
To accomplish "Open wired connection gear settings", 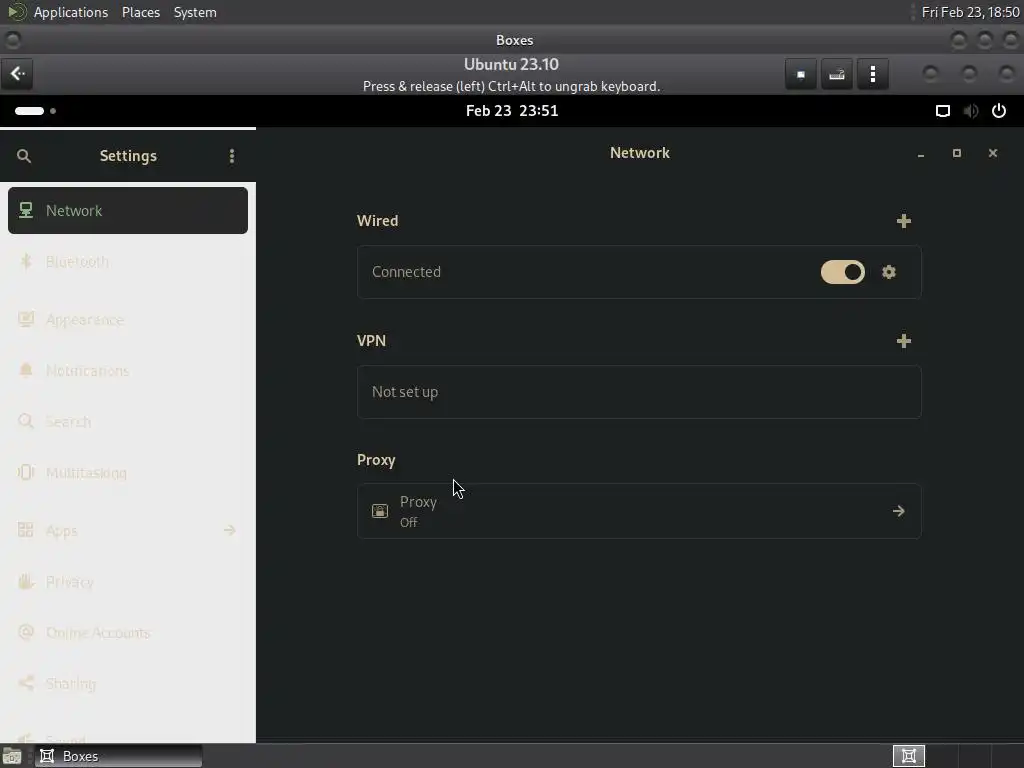I will pyautogui.click(x=889, y=272).
